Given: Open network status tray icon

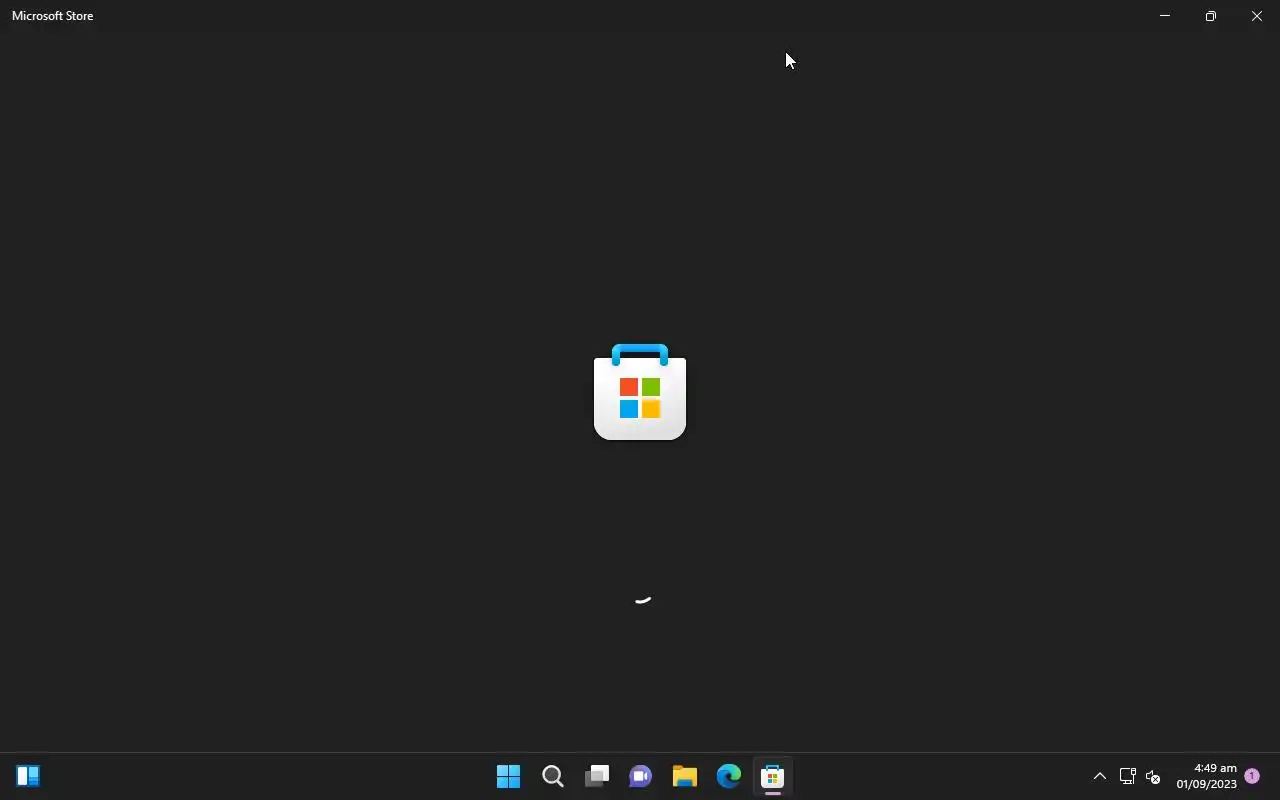Looking at the screenshot, I should tap(1127, 776).
